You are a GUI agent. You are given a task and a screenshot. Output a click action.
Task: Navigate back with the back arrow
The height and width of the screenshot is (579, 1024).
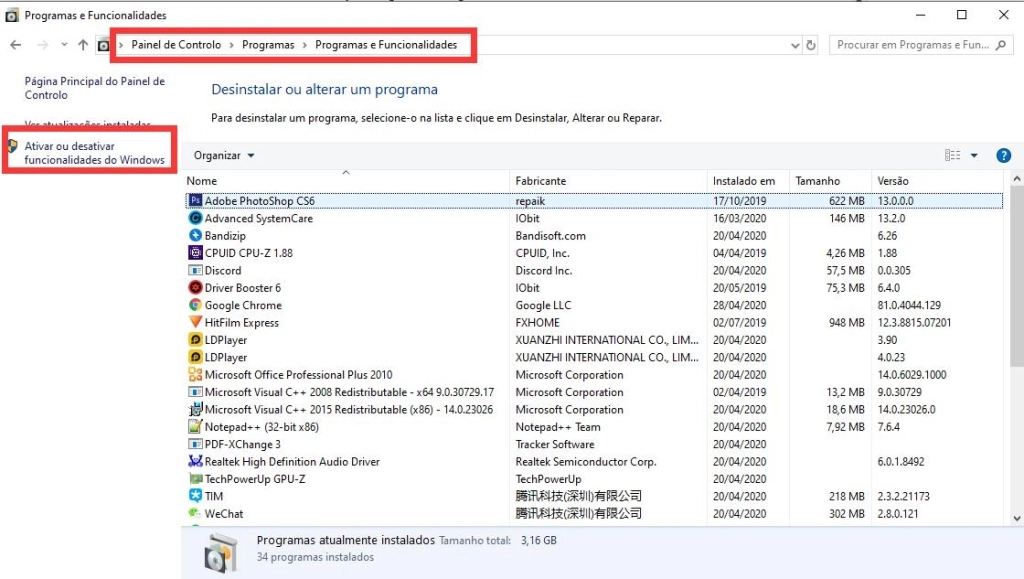pos(16,45)
